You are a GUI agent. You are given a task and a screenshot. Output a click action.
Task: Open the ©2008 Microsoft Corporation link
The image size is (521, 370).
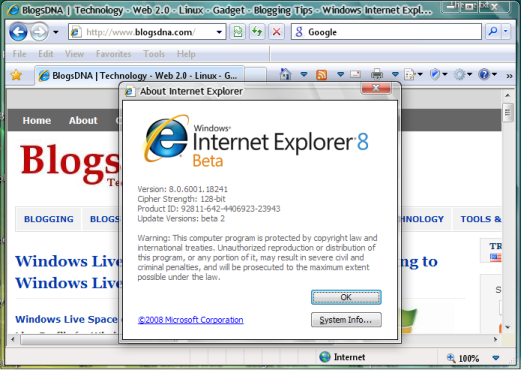pyautogui.click(x=191, y=320)
